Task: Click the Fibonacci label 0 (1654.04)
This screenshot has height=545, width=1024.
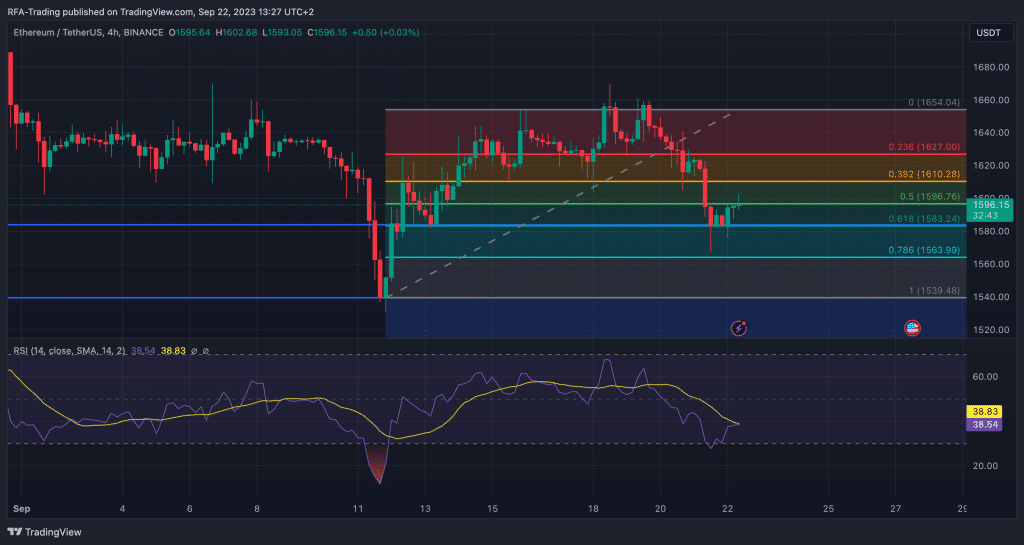Action: click(934, 102)
